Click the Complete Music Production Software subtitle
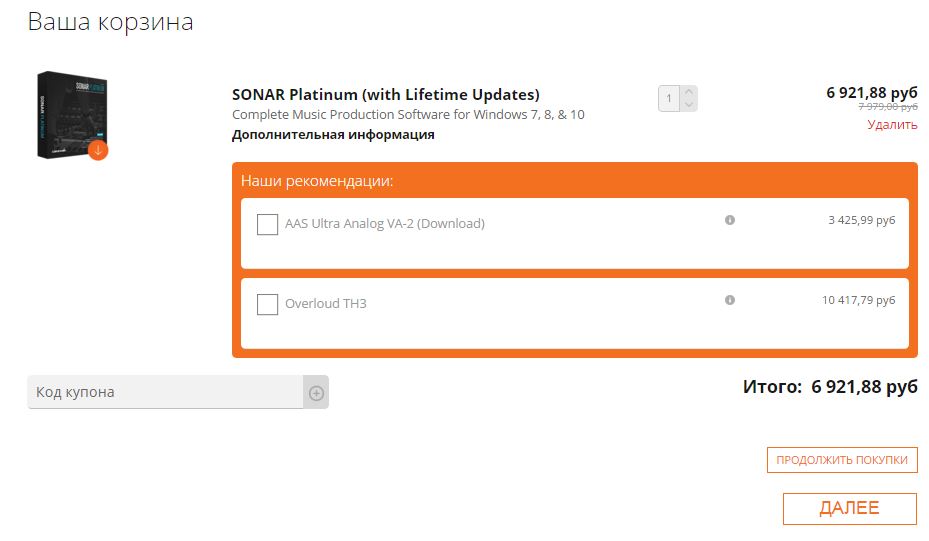Image resolution: width=929 pixels, height=541 pixels. [x=408, y=114]
